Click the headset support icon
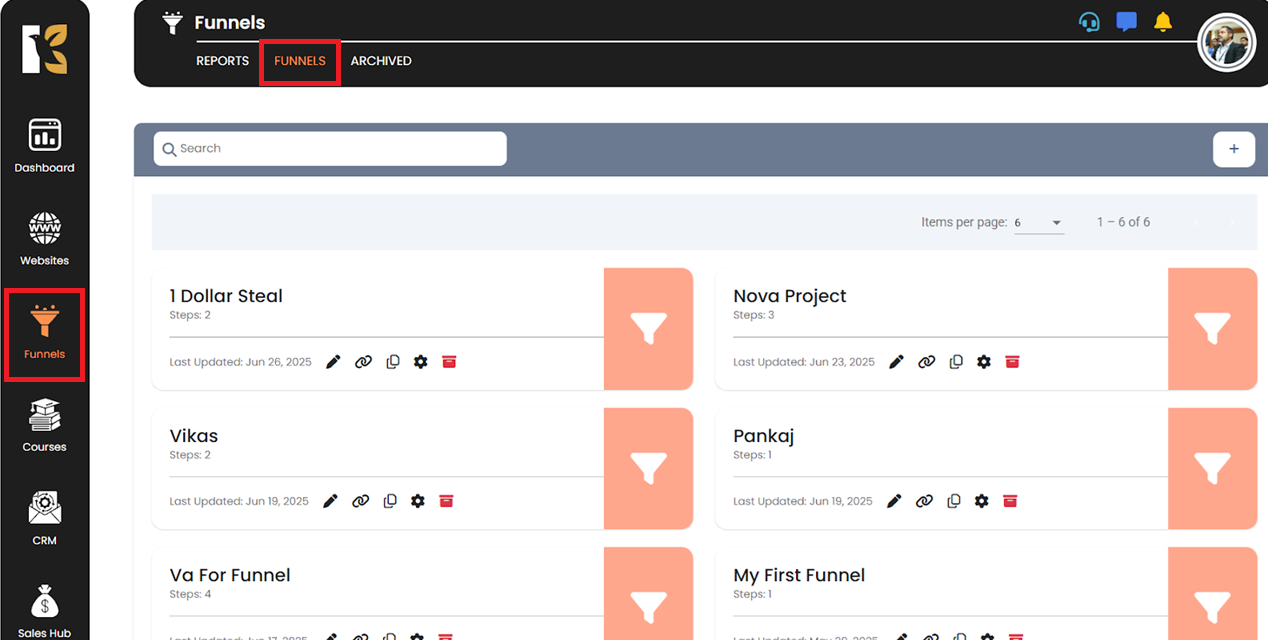This screenshot has height=640, width=1268. point(1089,22)
